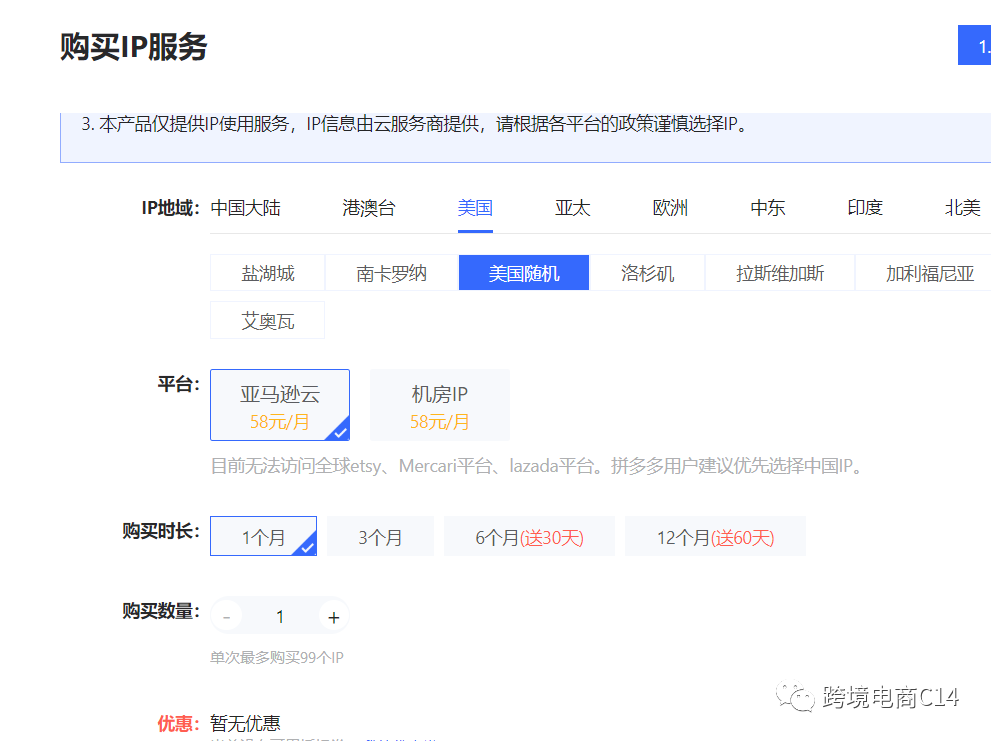
Task: Pick the 洛杉矶 city option
Action: click(x=647, y=273)
